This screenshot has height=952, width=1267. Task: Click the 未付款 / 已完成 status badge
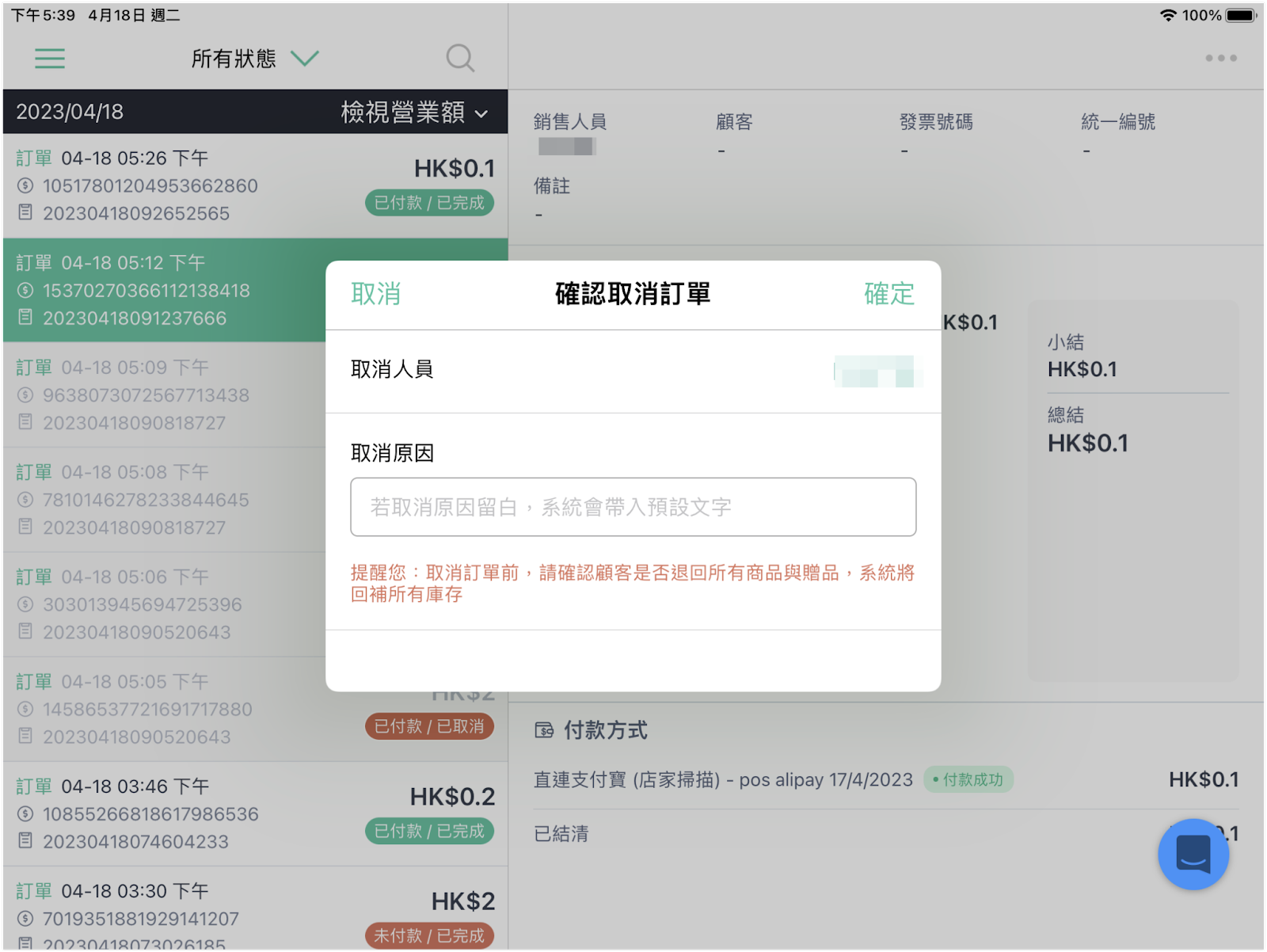point(429,935)
